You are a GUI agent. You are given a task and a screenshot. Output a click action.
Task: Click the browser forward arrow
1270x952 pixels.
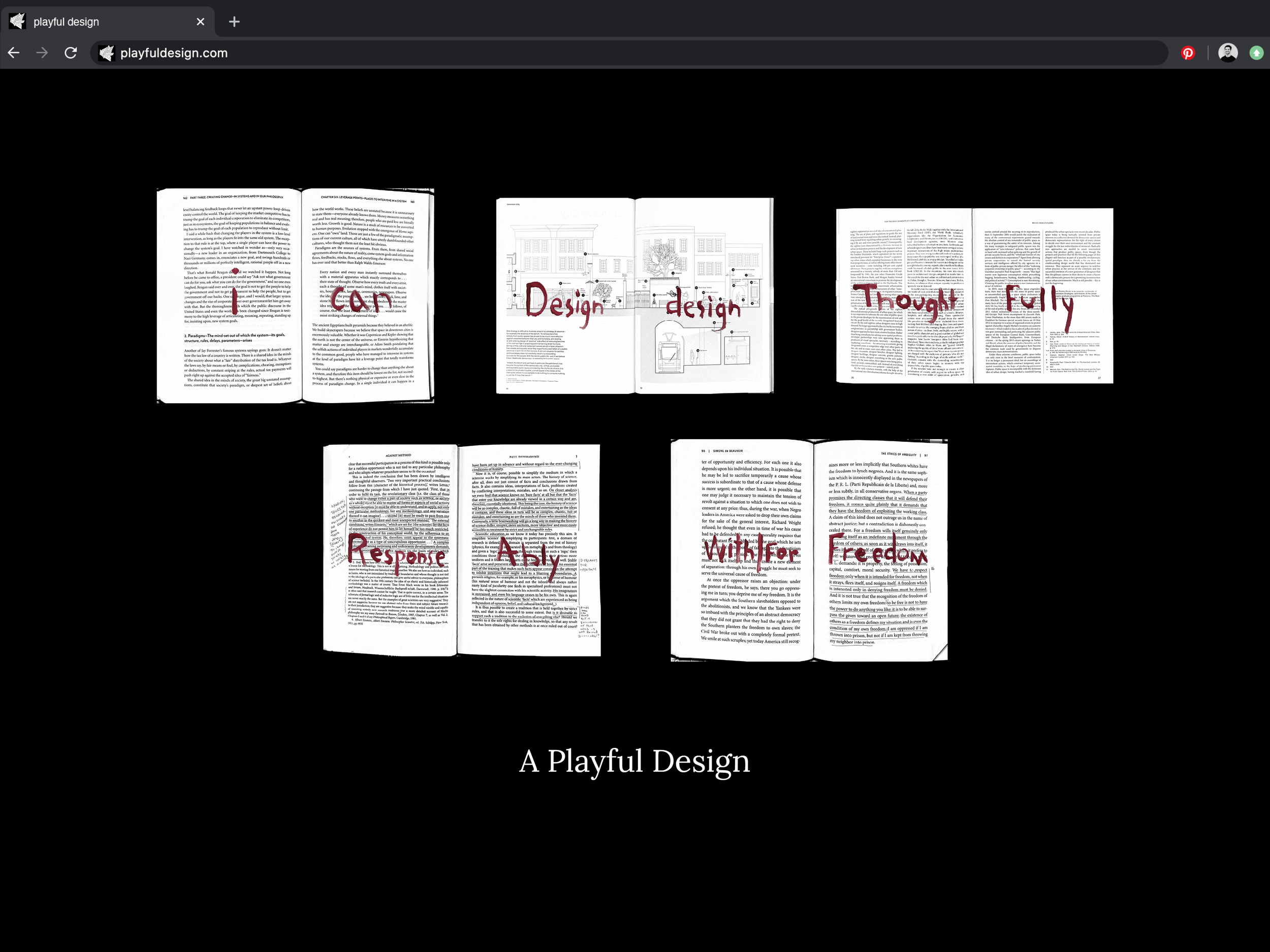click(x=42, y=53)
